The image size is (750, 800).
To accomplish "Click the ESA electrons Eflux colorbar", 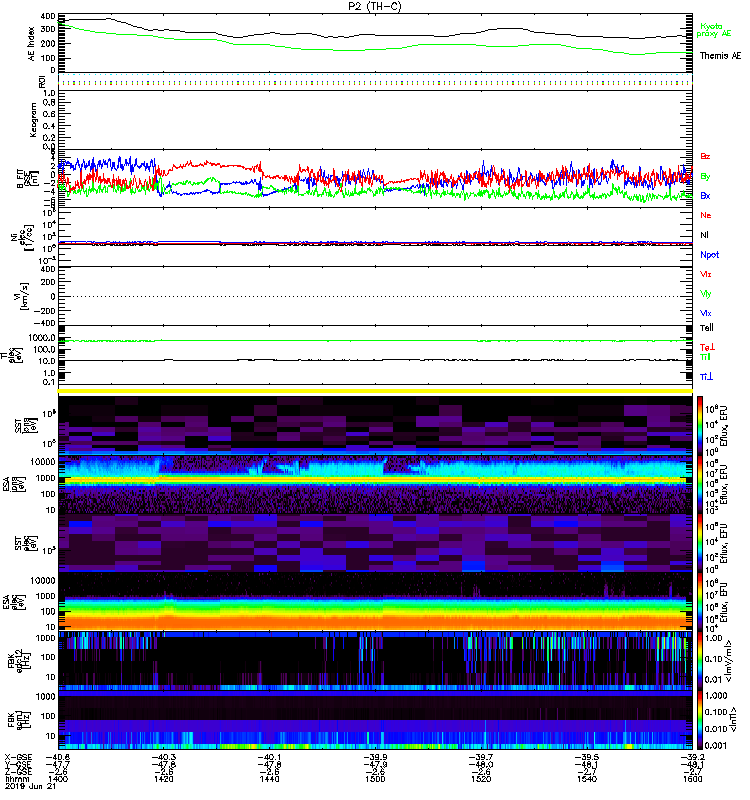I will pos(700,602).
